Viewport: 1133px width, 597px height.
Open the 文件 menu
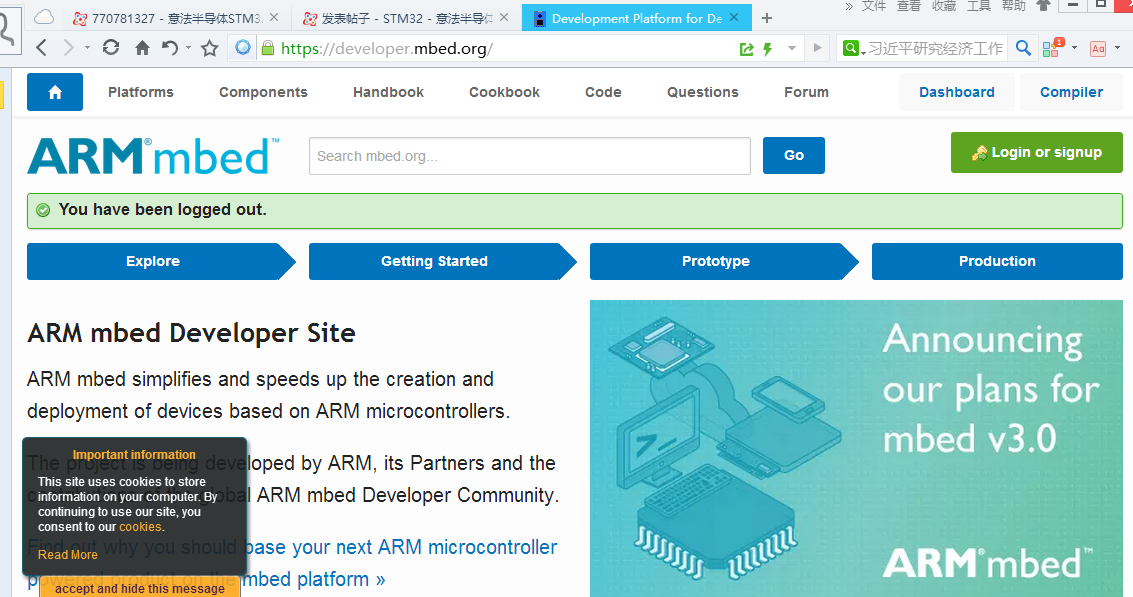(874, 6)
